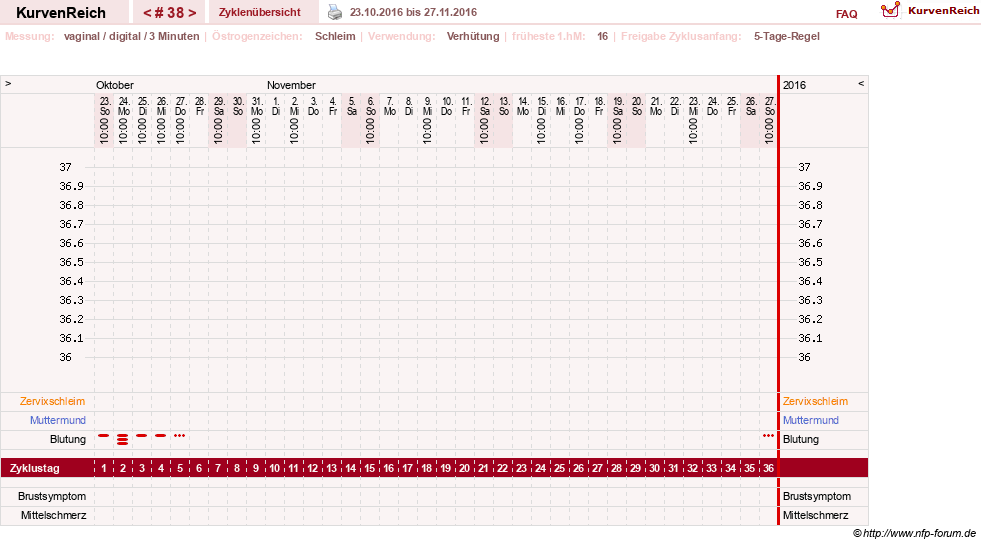The image size is (981, 545).
Task: Click the Oktober month label
Action: 114,85
